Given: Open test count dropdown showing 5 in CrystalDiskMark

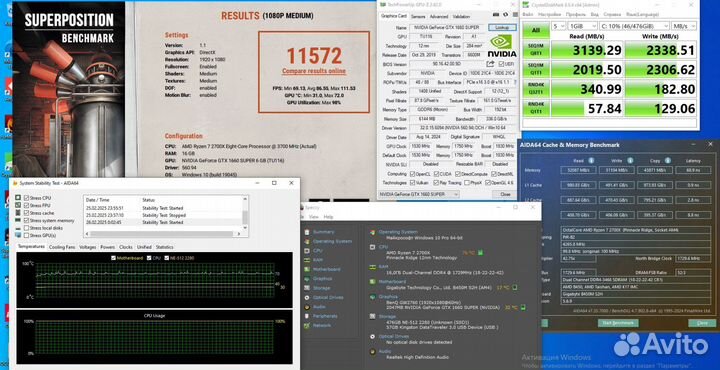Looking at the screenshot, I should [558, 26].
